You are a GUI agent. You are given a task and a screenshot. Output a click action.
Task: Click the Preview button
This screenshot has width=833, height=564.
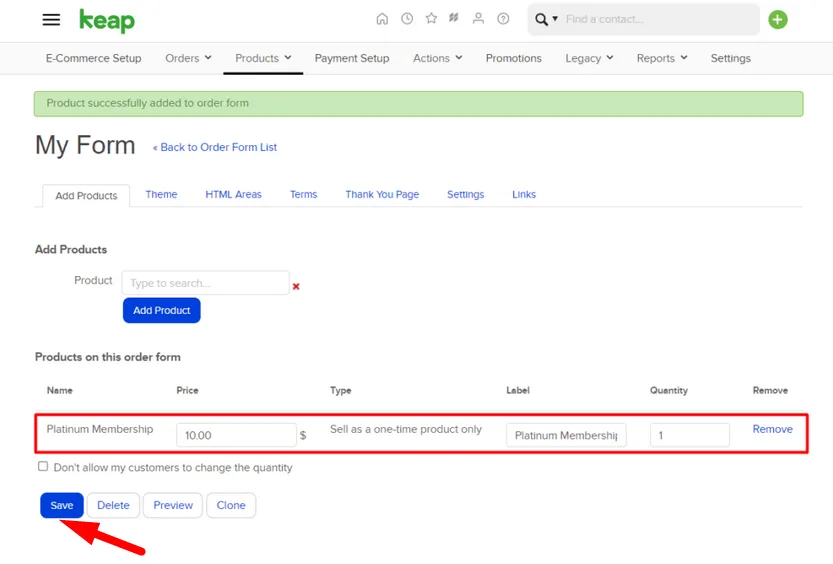point(173,505)
